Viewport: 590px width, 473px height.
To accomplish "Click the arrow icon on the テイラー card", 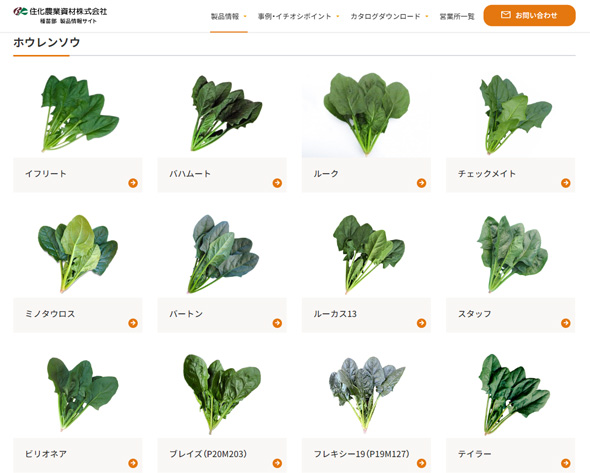I will click(x=566, y=463).
